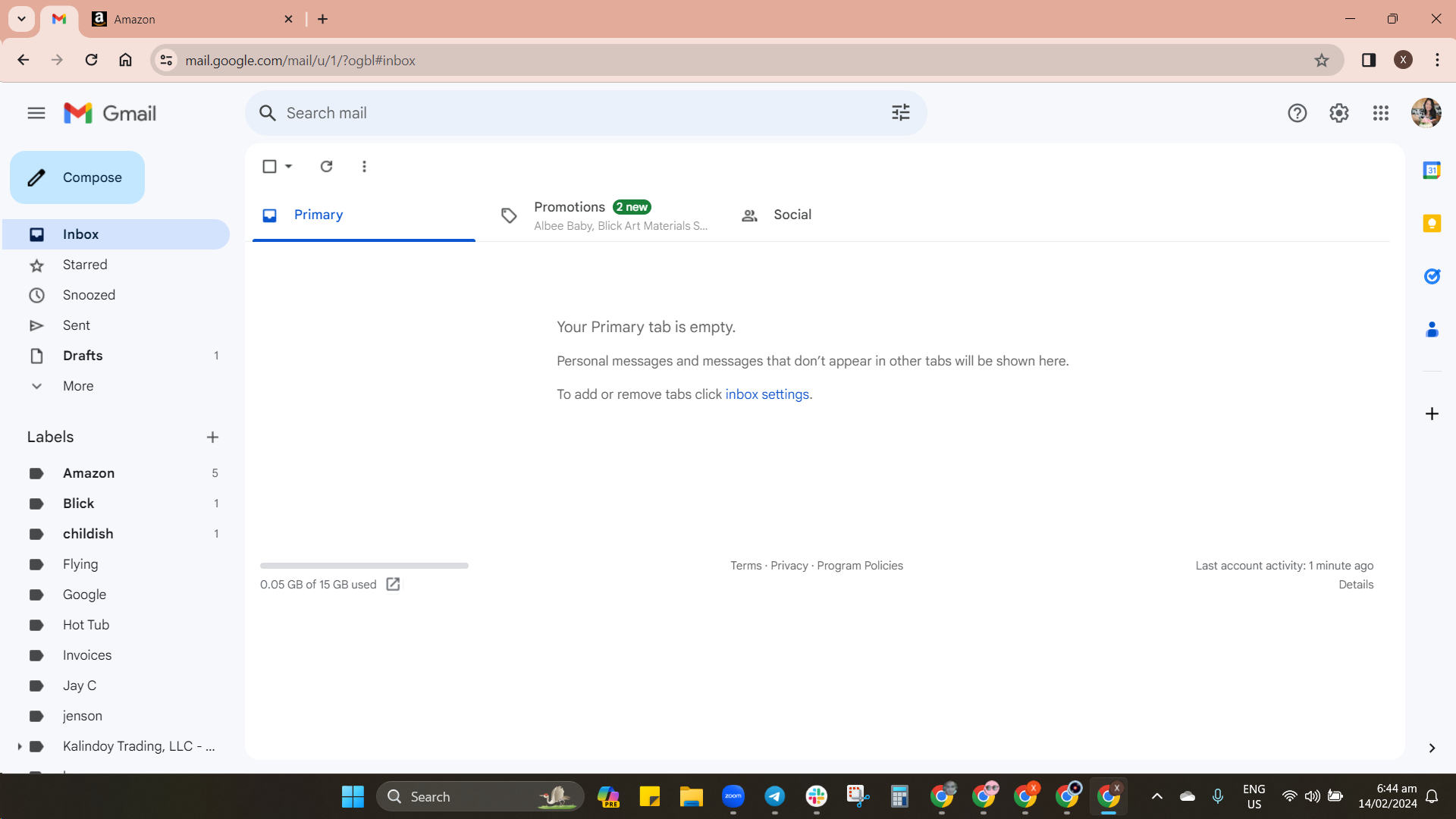
Task: Open the Invoices label
Action: [x=116, y=655]
